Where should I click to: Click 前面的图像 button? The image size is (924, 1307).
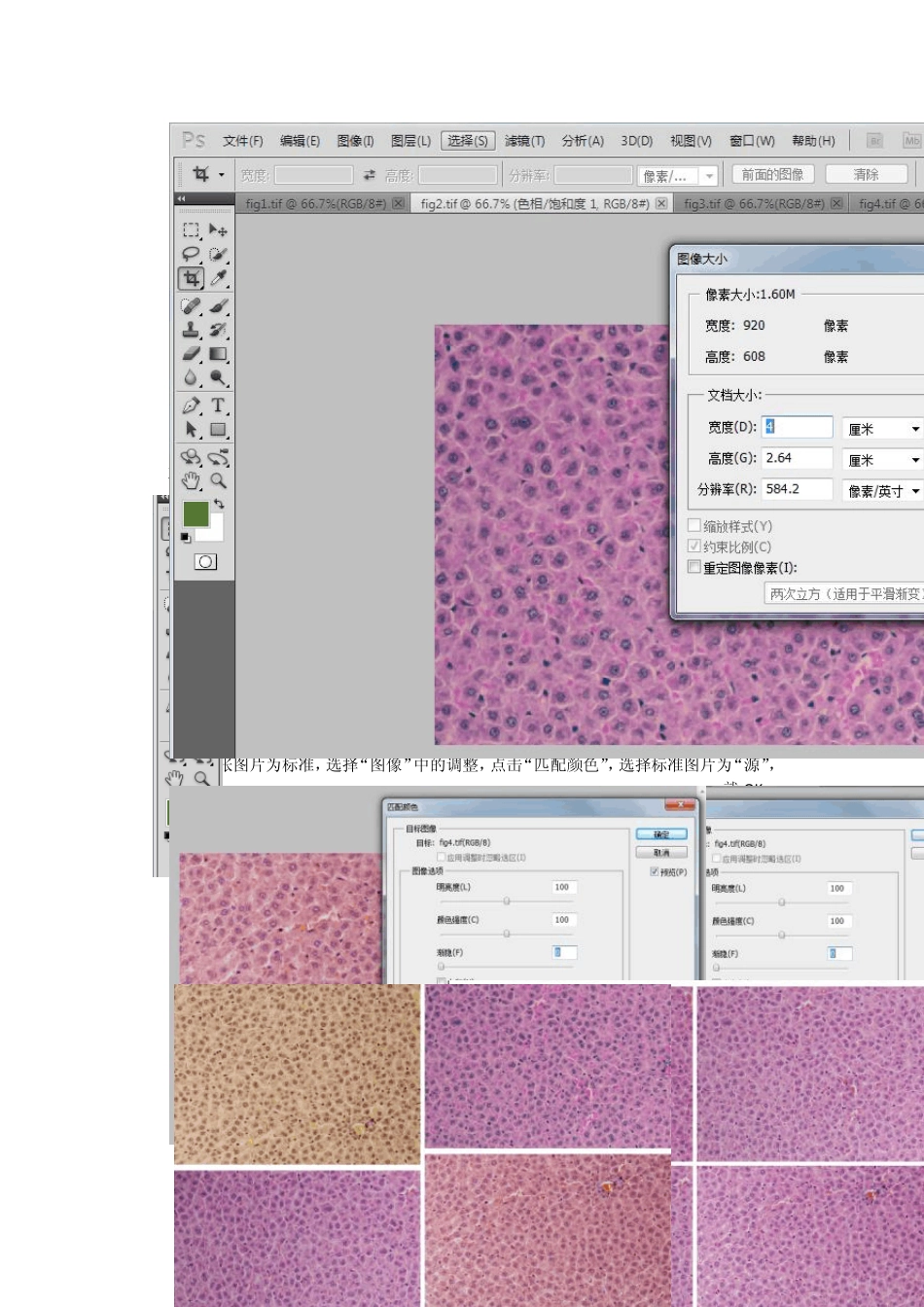tap(773, 174)
